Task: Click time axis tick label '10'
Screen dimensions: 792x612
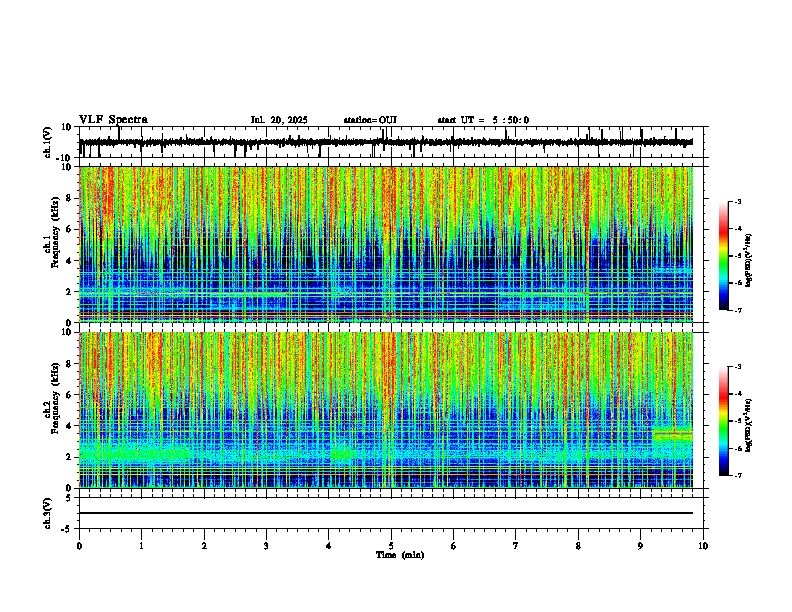Action: [x=703, y=546]
